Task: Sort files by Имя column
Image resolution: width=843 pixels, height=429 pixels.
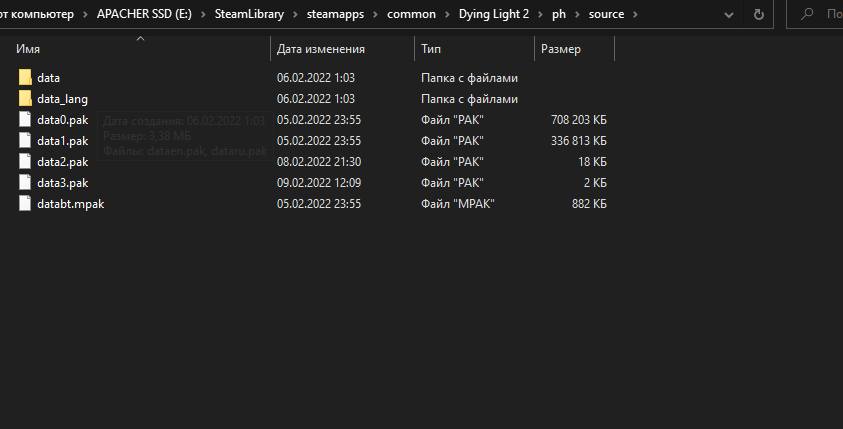Action: click(x=30, y=49)
